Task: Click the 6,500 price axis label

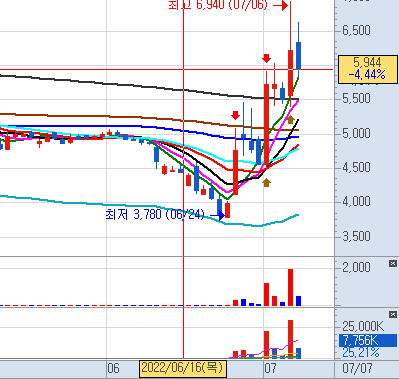Action: click(x=356, y=30)
